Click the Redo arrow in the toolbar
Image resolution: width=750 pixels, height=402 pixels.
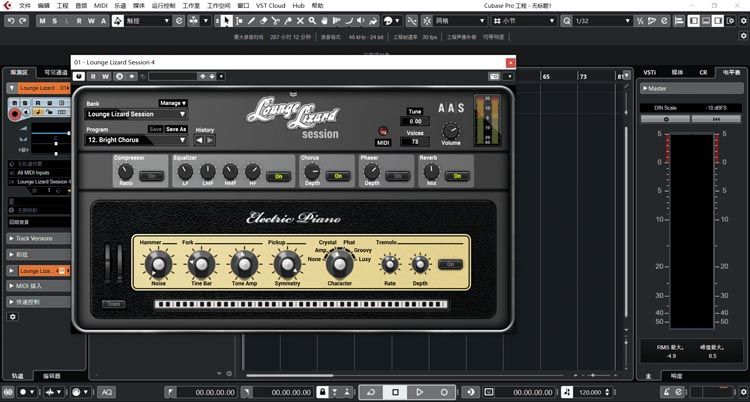point(22,21)
